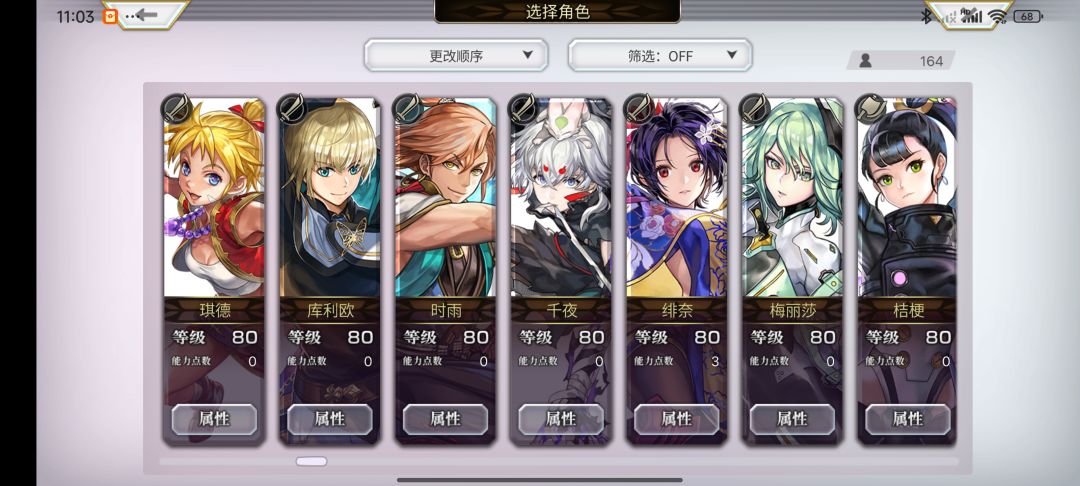Tap the Wi-Fi status icon
Image resolution: width=1080 pixels, height=486 pixels.
[x=997, y=16]
